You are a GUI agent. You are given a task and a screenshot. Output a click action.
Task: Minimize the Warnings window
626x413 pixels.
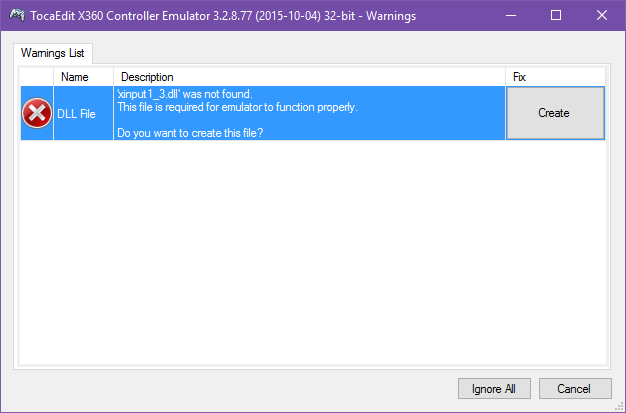tap(511, 16)
